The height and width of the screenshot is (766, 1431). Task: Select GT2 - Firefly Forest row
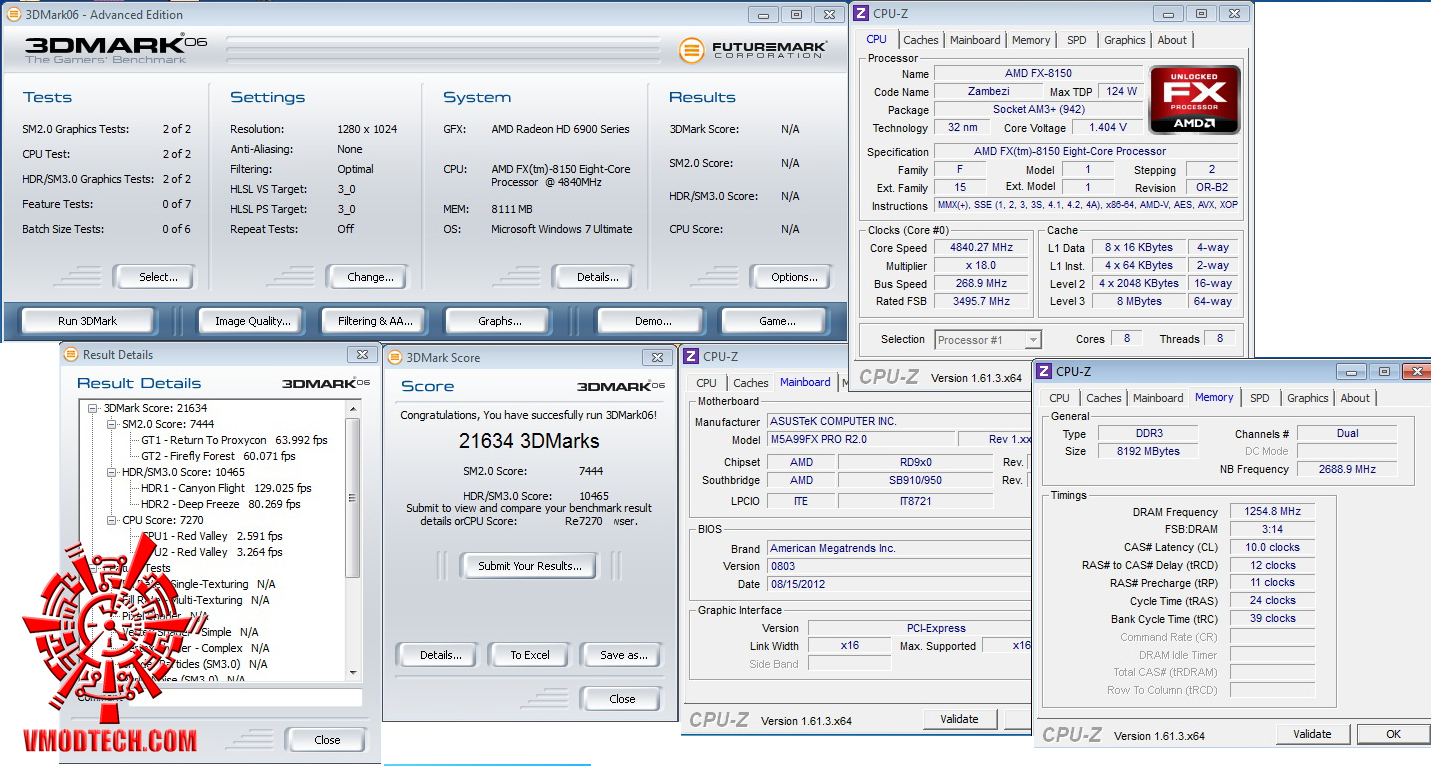tap(217, 456)
